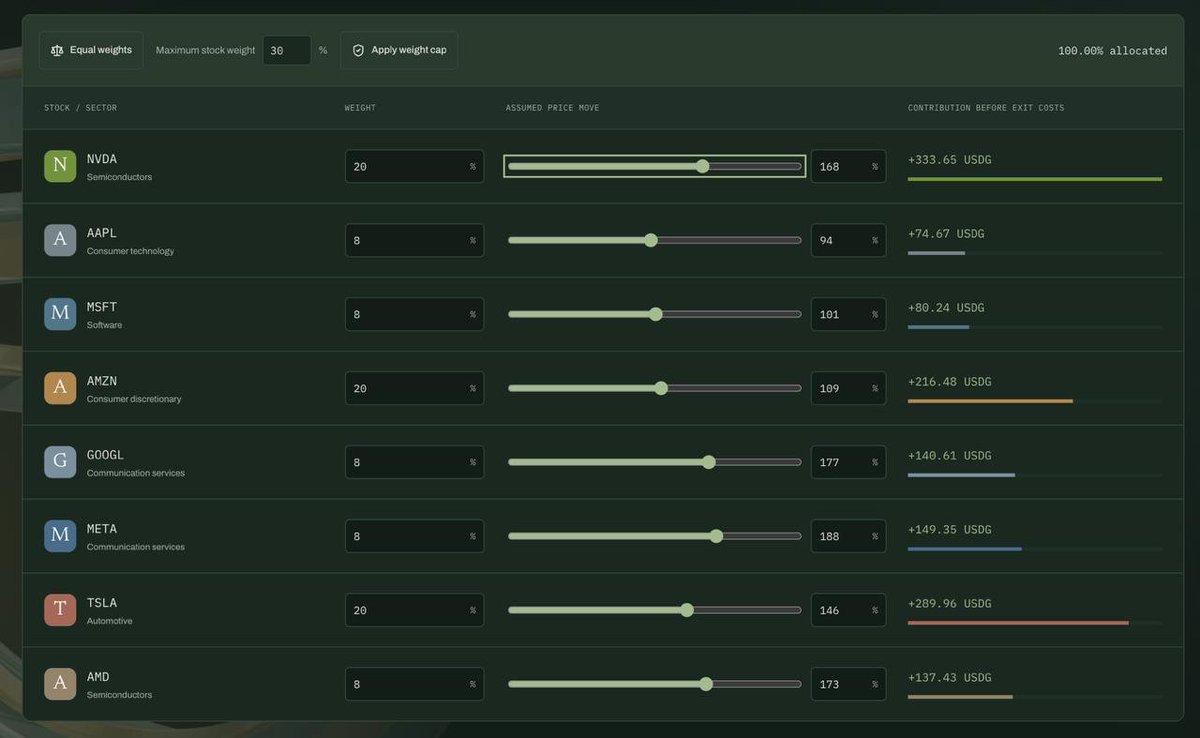The width and height of the screenshot is (1200, 738).
Task: Click AMZN price move percent field 109
Action: (x=848, y=388)
